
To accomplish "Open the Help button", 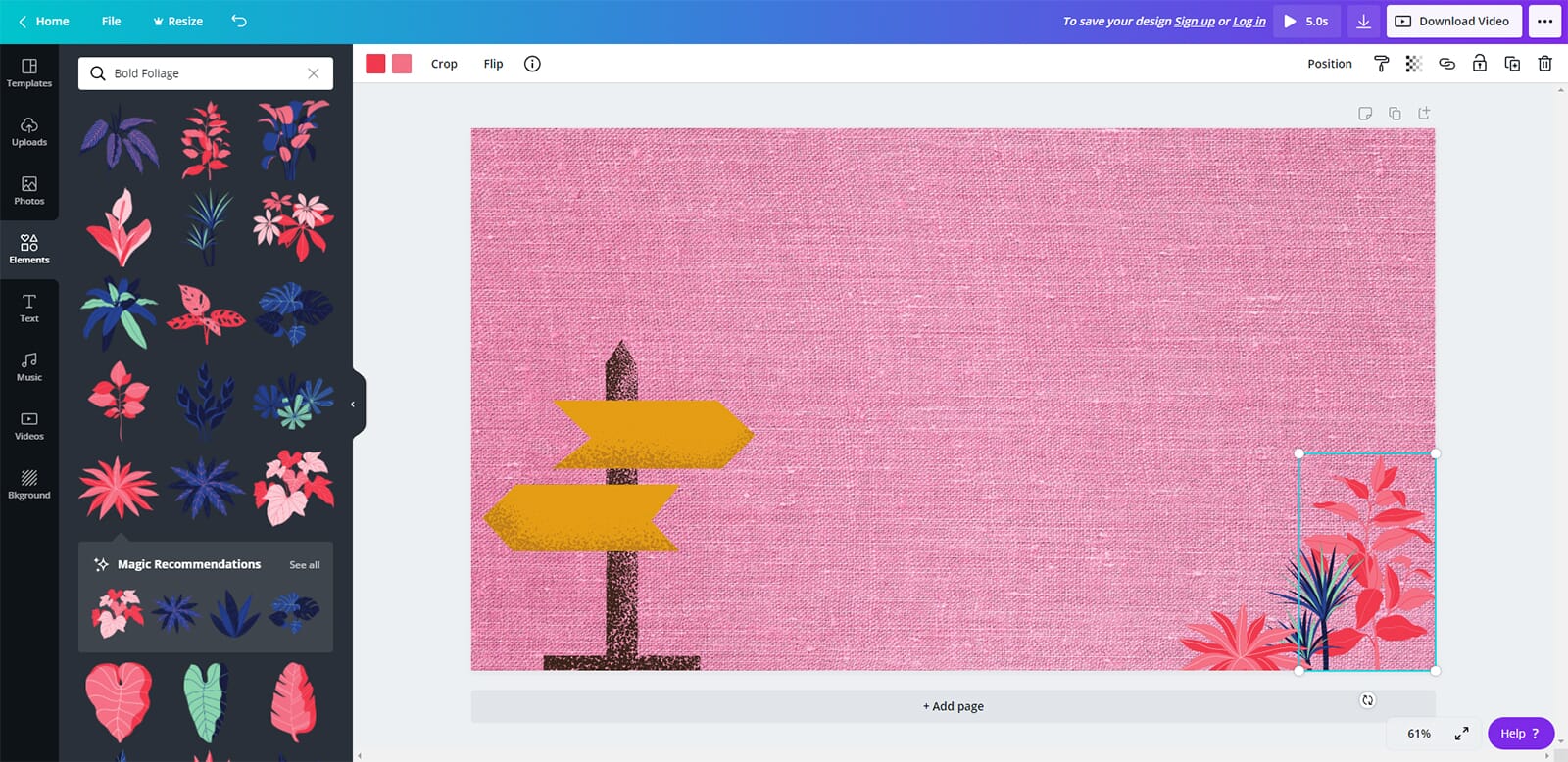I will coord(1520,734).
